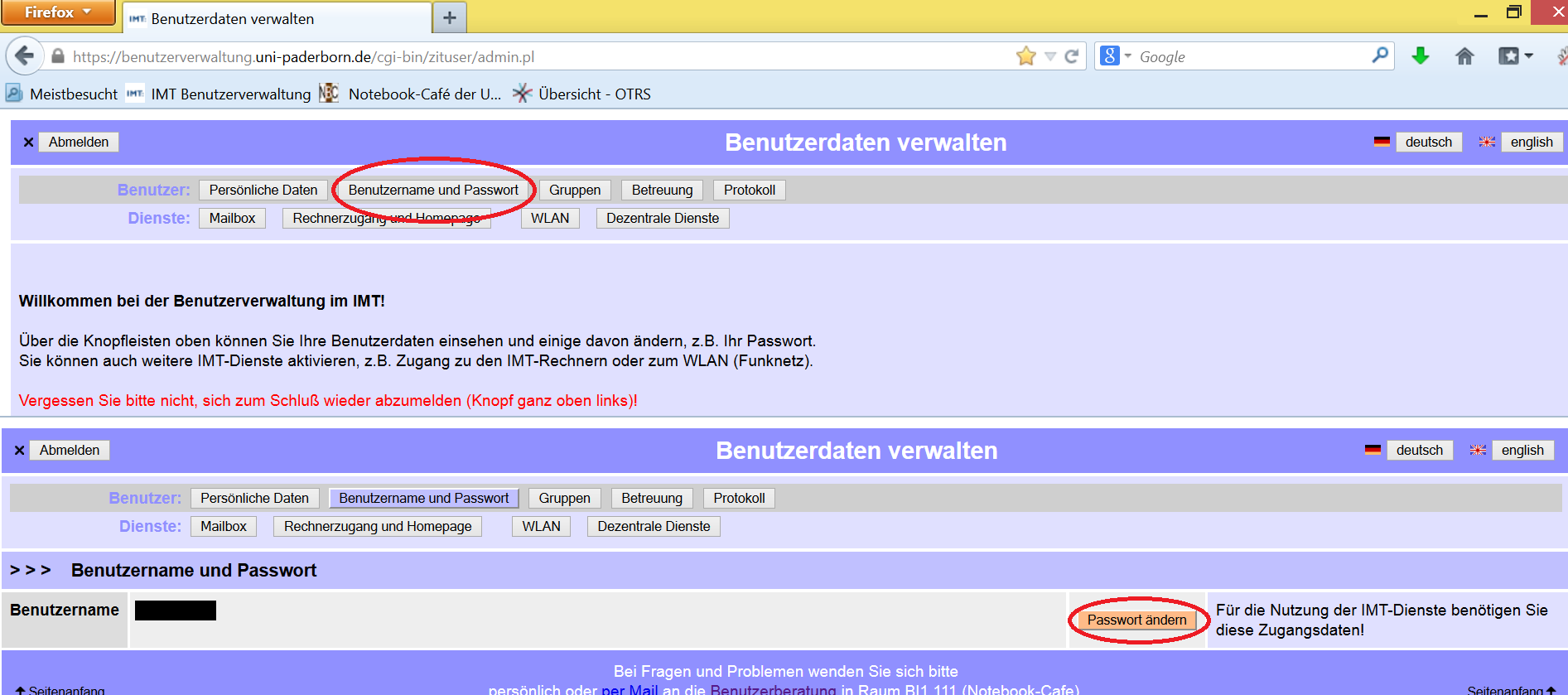Switch lower page to deutsch

1420,450
